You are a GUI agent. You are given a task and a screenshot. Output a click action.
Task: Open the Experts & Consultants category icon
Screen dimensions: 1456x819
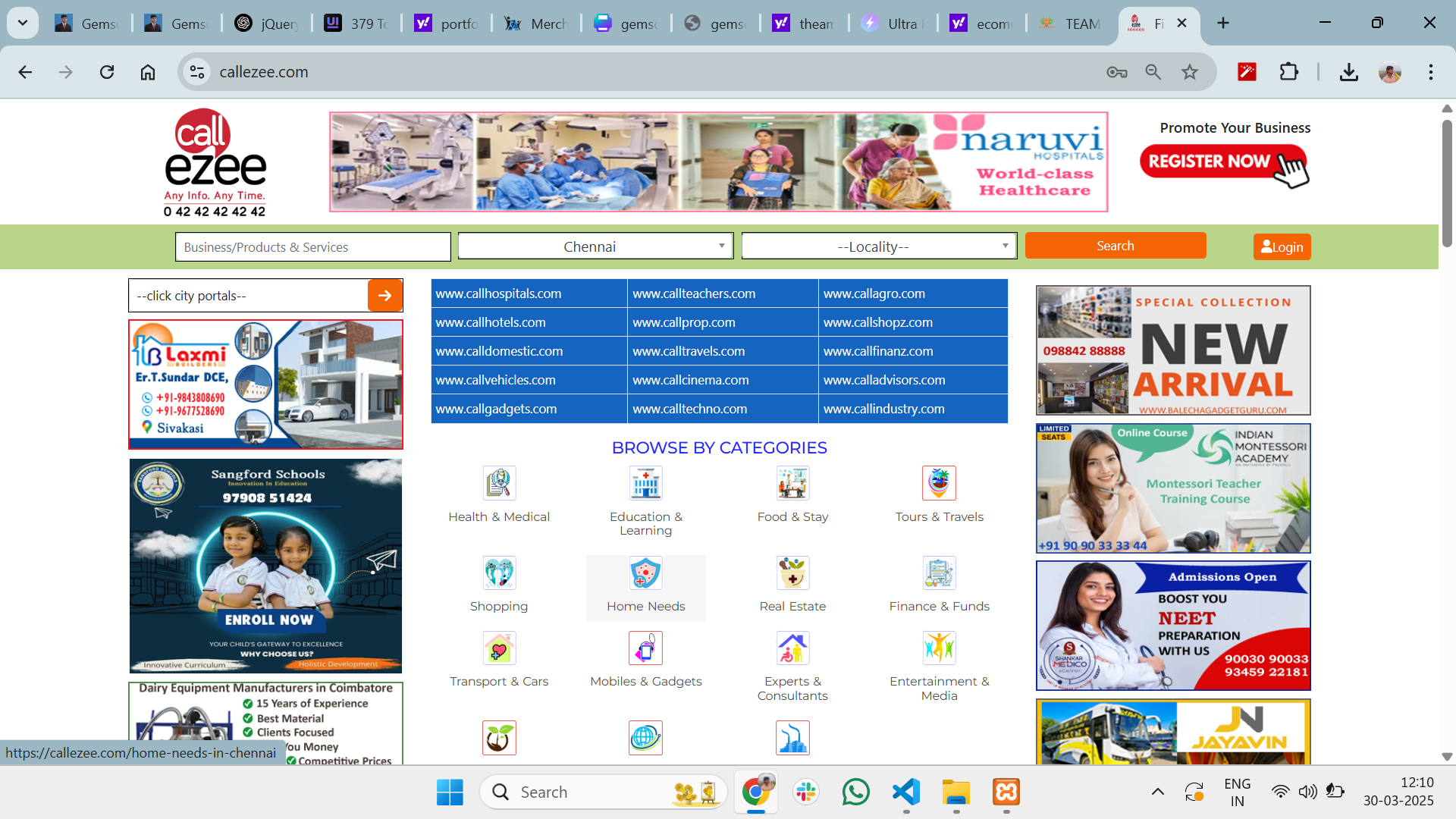pos(792,648)
